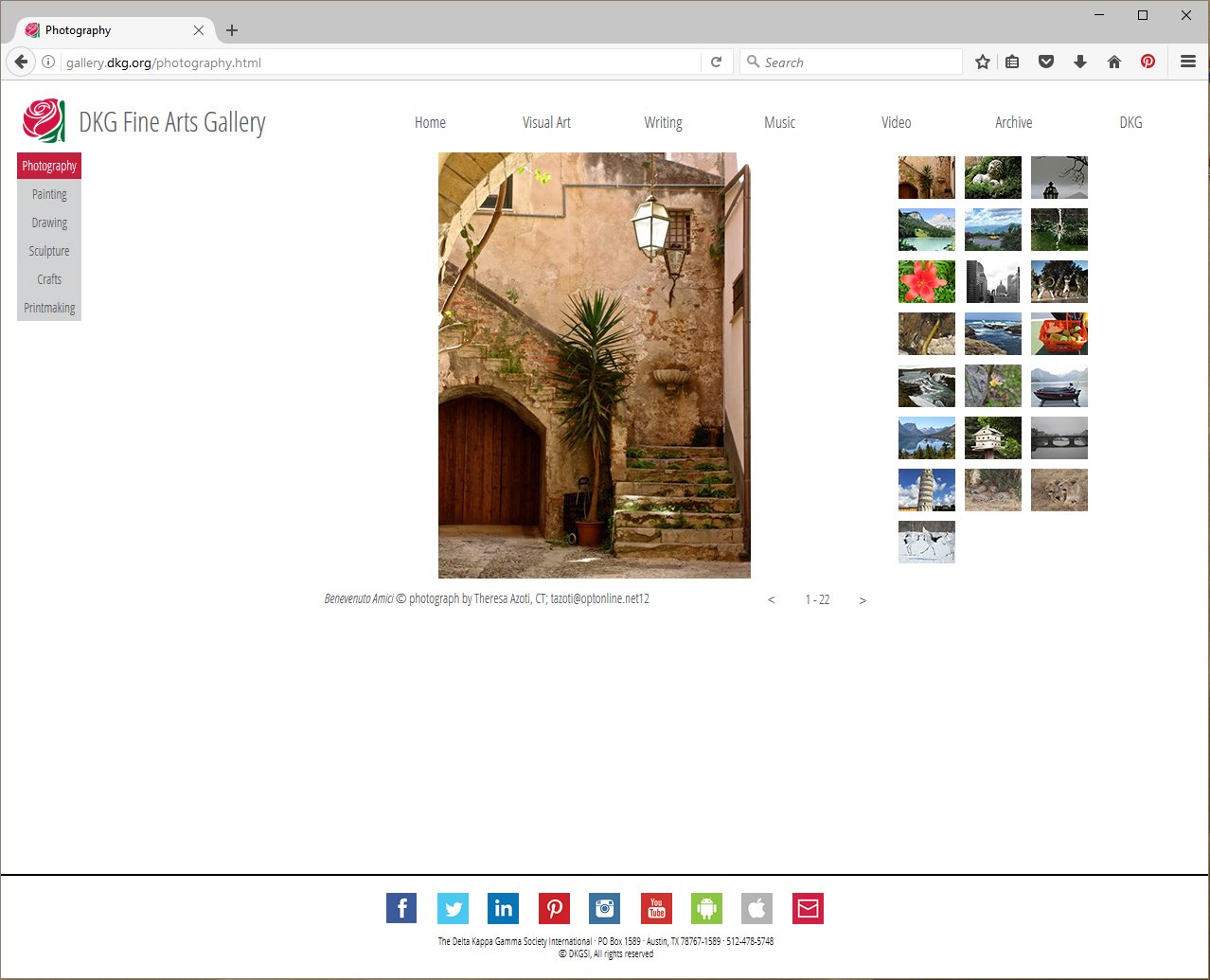Open the Music menu item
Image resolution: width=1210 pixels, height=980 pixels.
(779, 122)
